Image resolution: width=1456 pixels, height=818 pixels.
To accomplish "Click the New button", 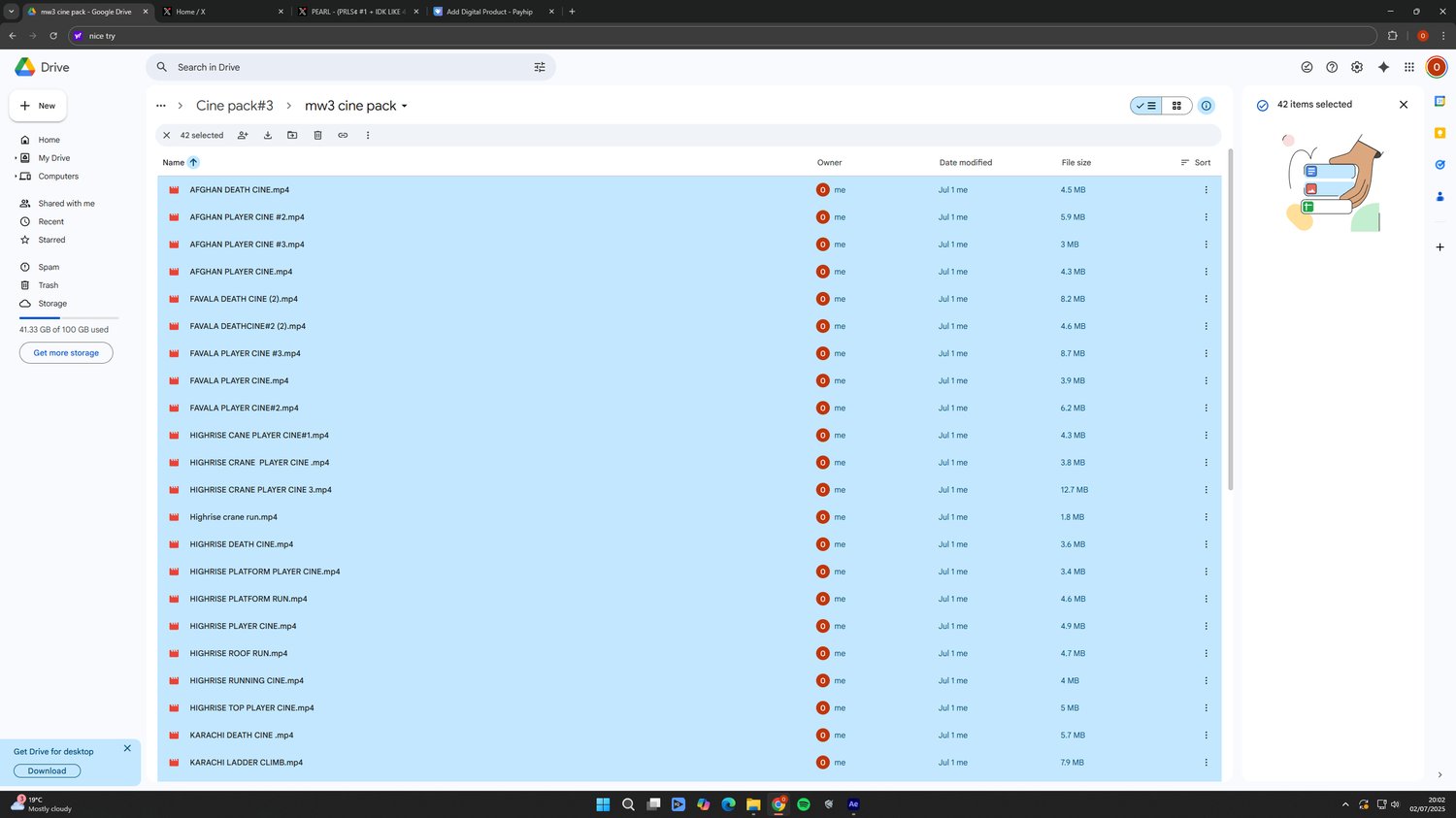I will point(38,106).
